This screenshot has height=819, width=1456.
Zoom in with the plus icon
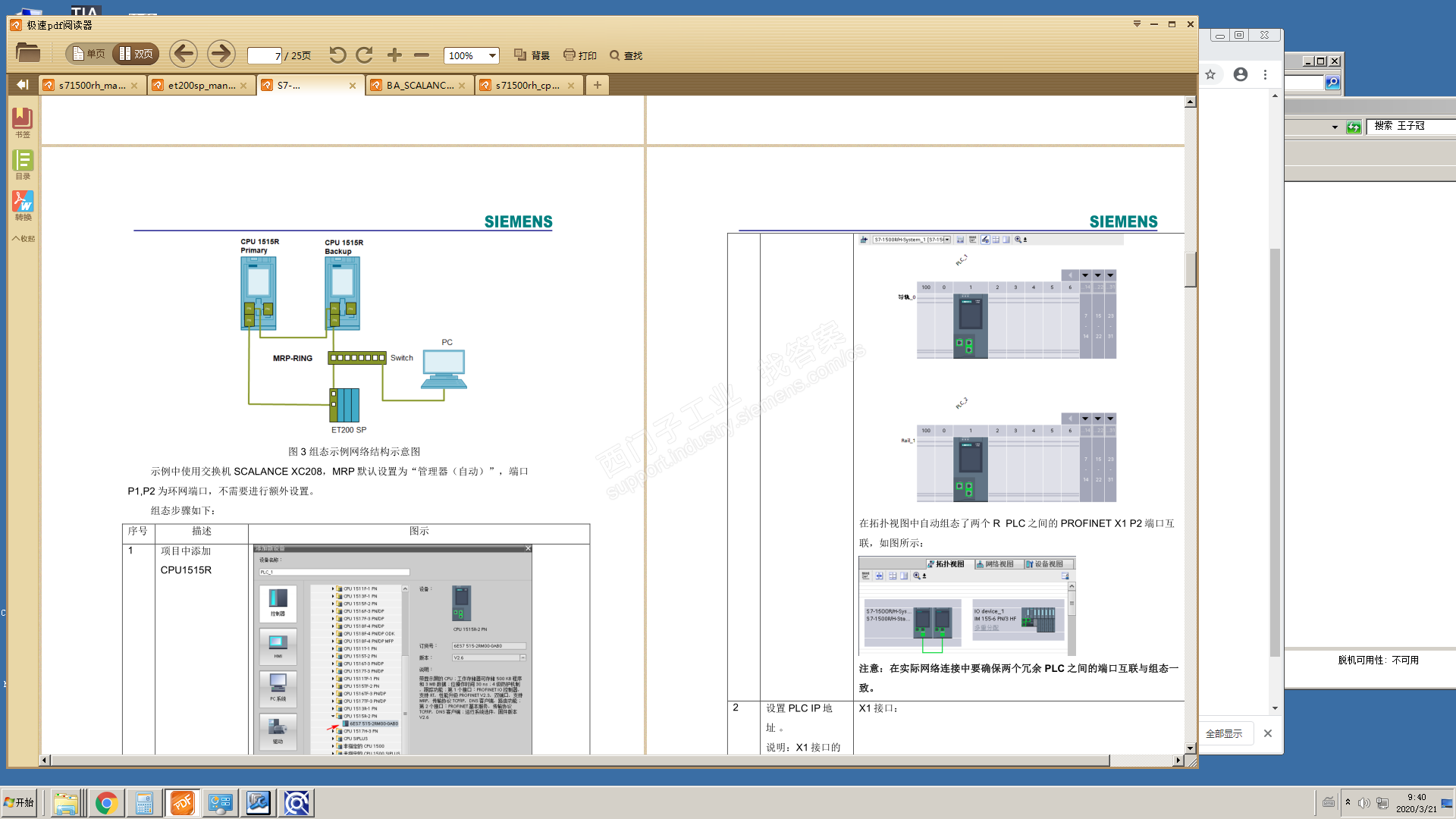[394, 55]
